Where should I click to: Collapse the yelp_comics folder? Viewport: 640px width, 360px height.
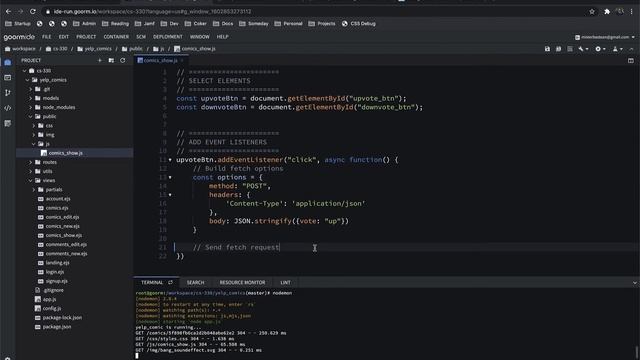28,80
